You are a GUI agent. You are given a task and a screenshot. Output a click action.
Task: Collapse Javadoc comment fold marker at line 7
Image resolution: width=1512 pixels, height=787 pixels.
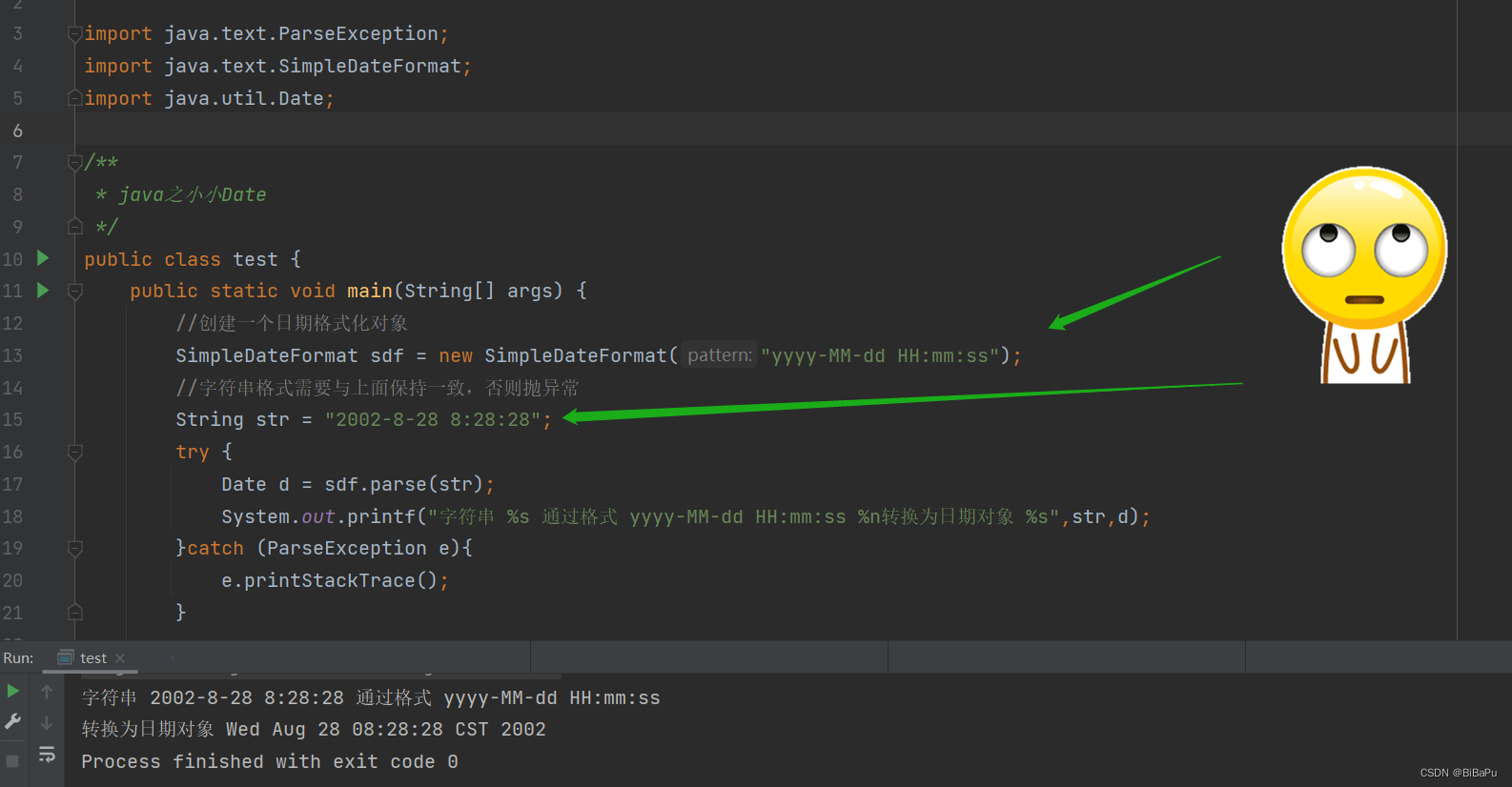pyautogui.click(x=75, y=163)
